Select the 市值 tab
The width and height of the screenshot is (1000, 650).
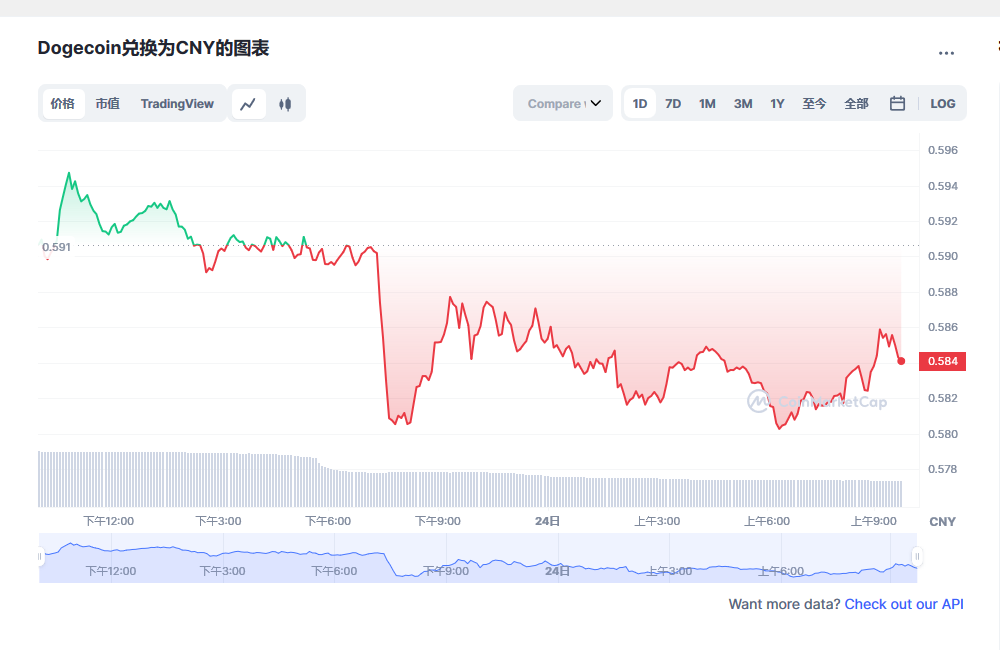coord(108,104)
